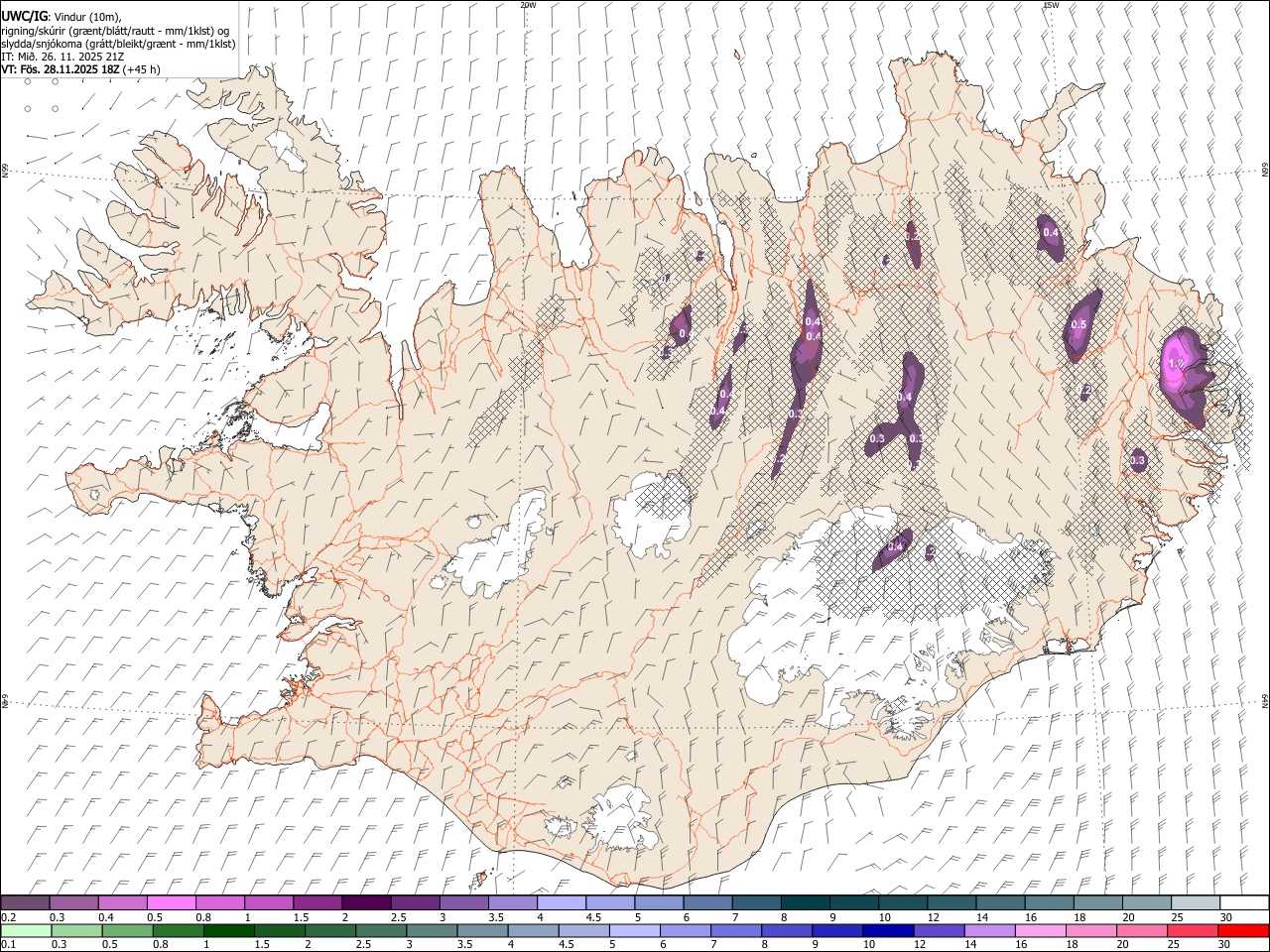Click the 0.1 label beneath the rain legend

click(8, 945)
